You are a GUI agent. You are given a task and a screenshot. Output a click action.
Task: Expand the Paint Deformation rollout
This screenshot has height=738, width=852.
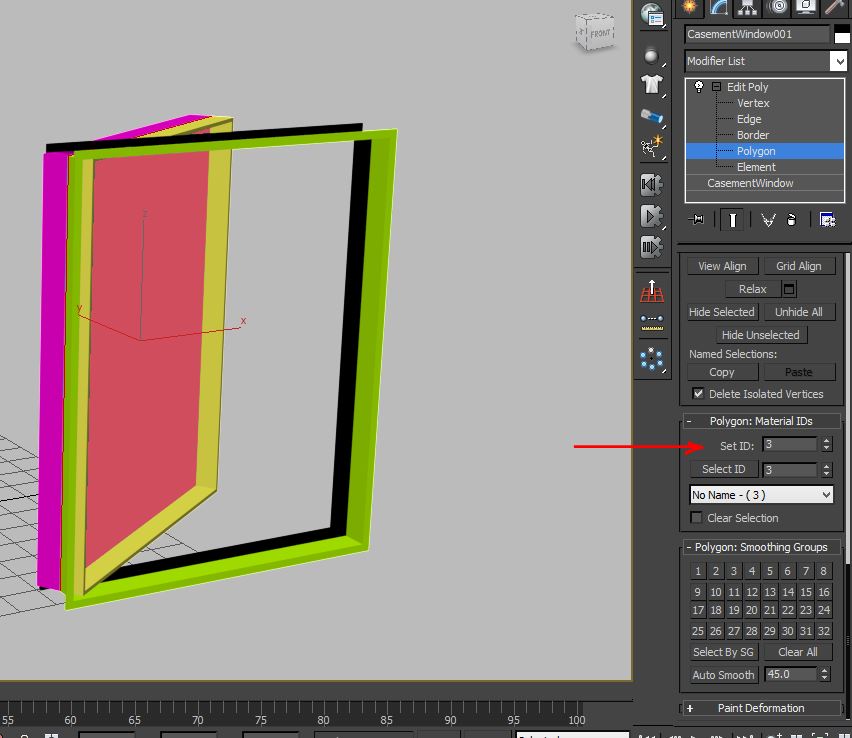(760, 708)
